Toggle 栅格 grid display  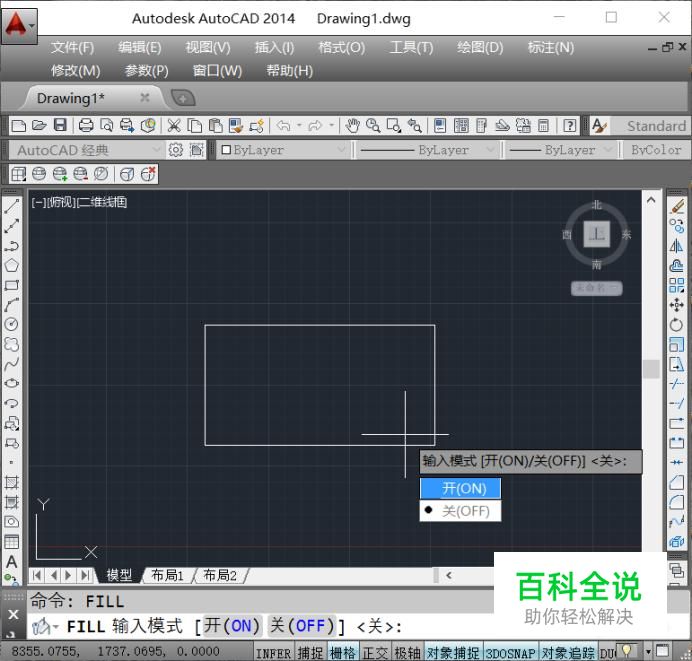coord(342,653)
